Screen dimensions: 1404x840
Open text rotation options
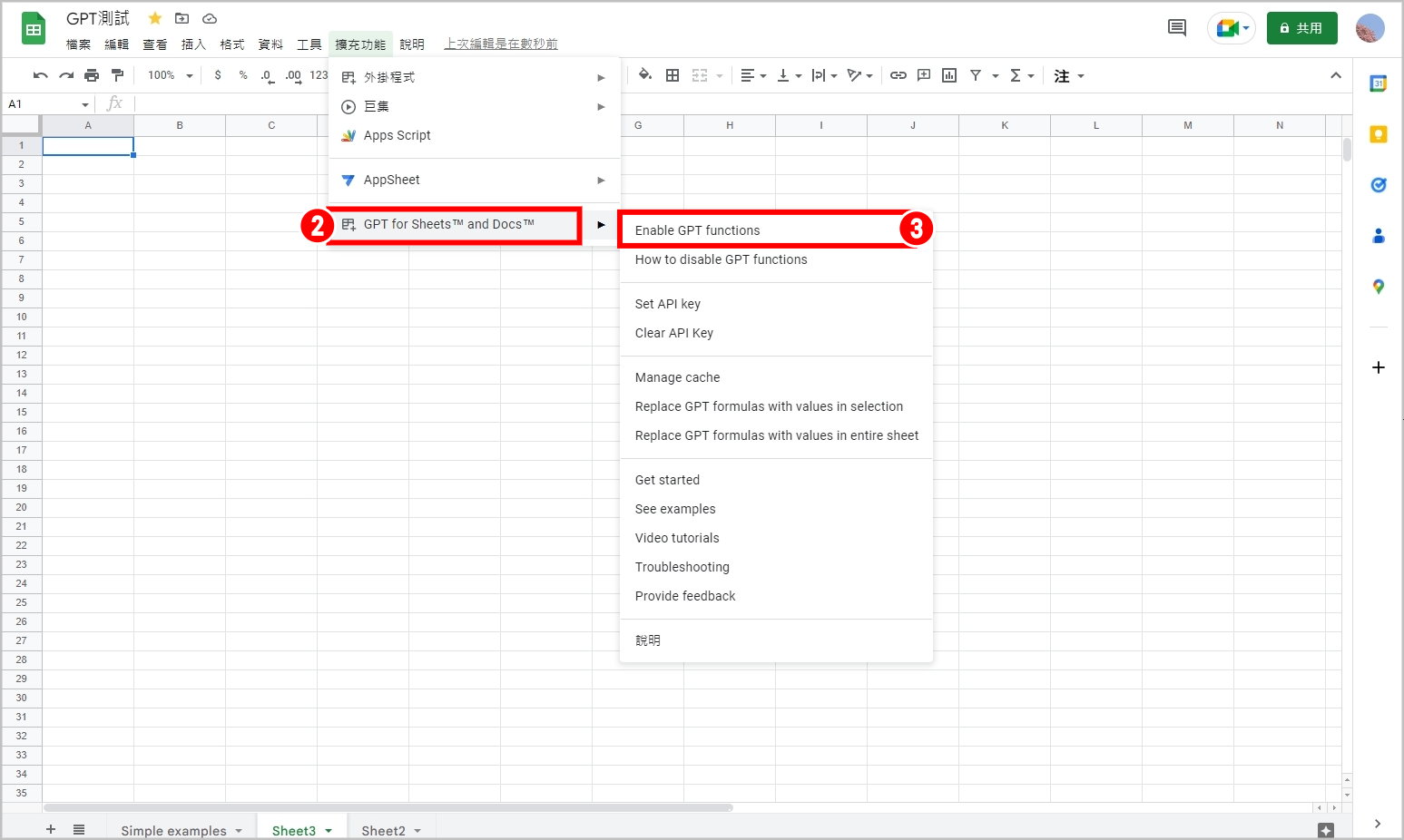pyautogui.click(x=859, y=75)
